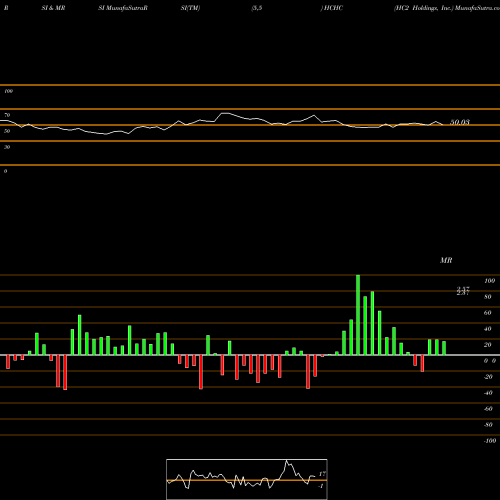
Task: Click the -20 label on MR axis
Action: [488, 377]
